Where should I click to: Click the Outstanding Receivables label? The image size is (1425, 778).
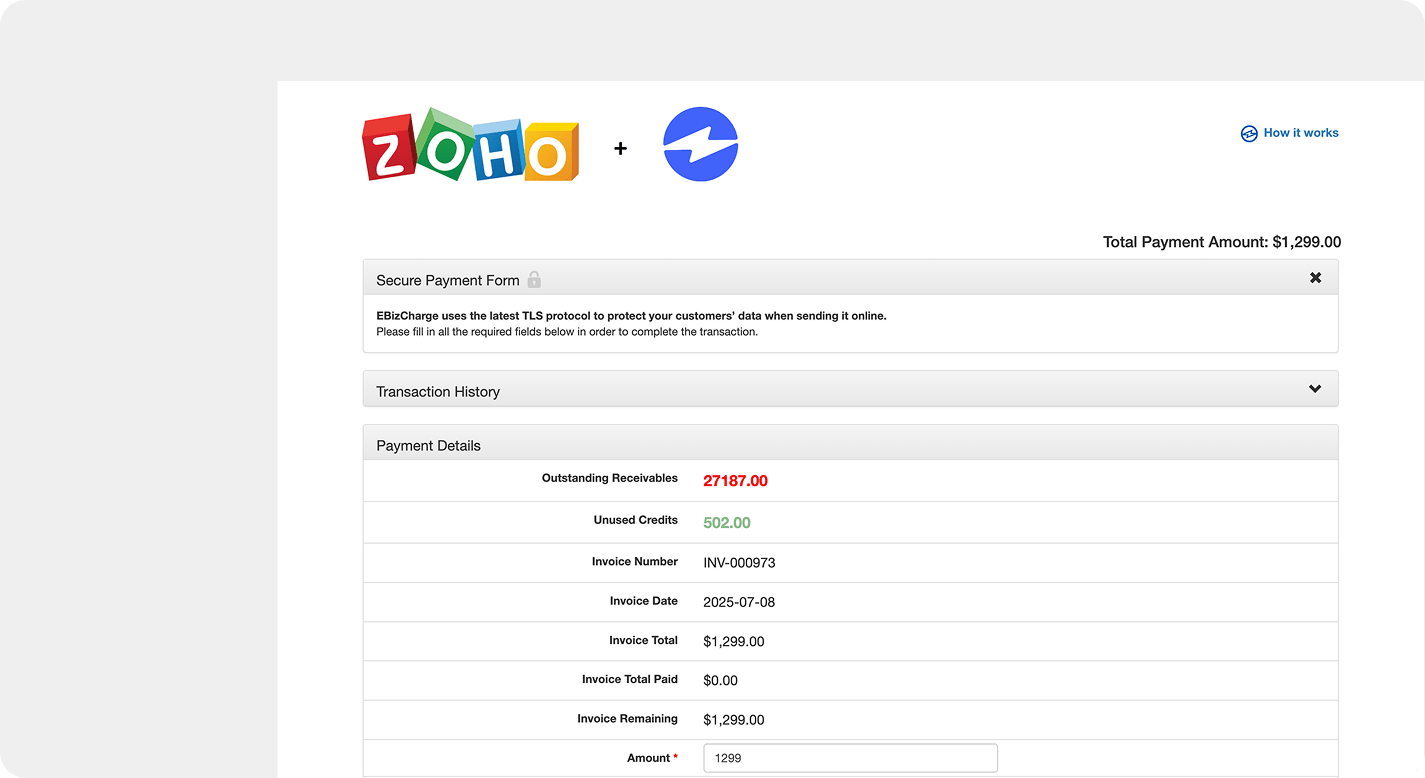pos(610,478)
